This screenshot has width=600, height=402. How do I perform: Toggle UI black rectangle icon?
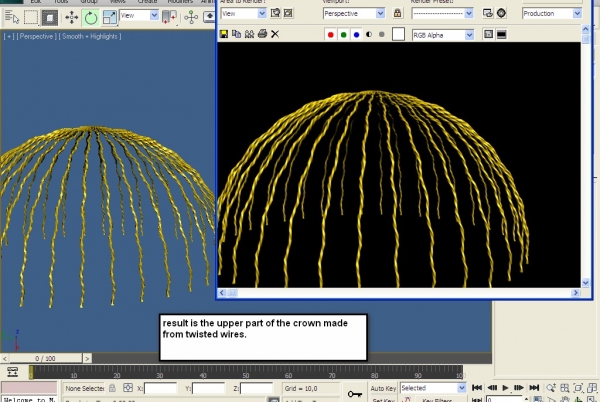[501, 34]
